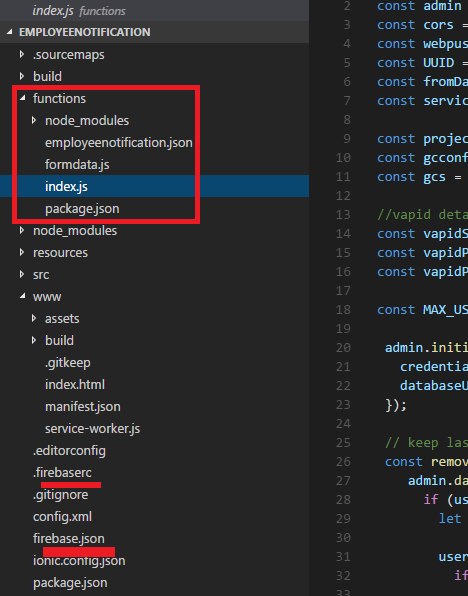Select the resources folder label

(60, 253)
